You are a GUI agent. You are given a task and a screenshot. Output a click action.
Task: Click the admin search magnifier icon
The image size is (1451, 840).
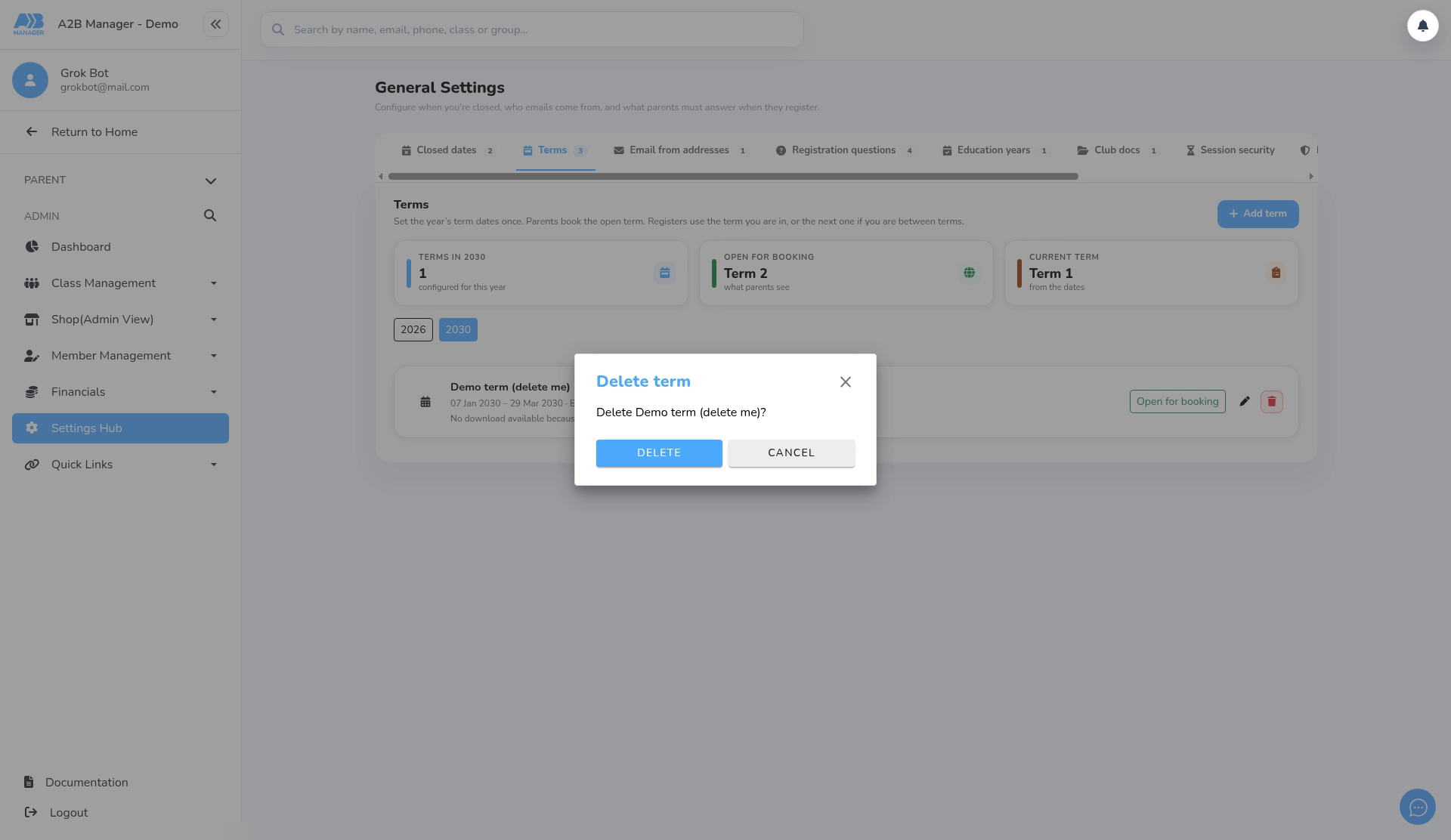tap(210, 216)
